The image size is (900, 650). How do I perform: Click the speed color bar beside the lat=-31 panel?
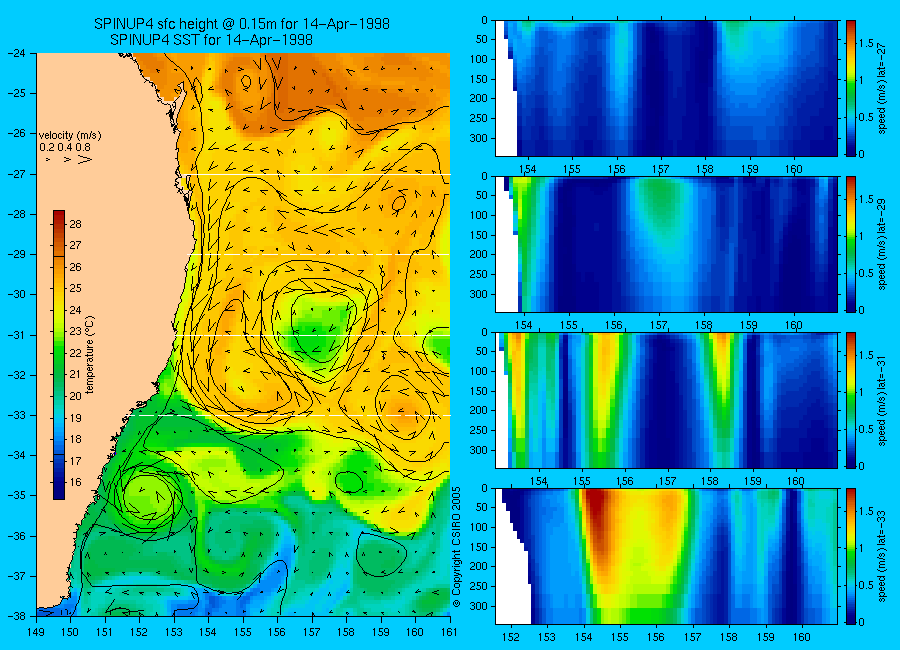click(x=850, y=400)
